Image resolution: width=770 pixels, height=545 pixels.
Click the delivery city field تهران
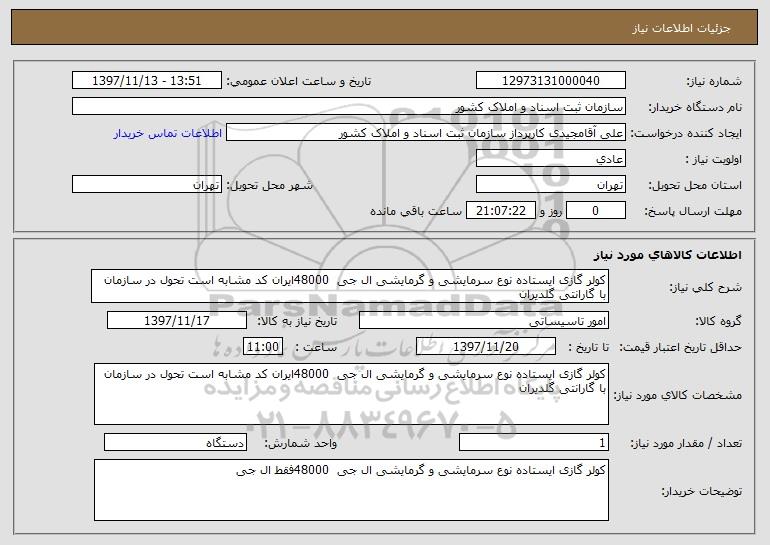[x=147, y=185]
